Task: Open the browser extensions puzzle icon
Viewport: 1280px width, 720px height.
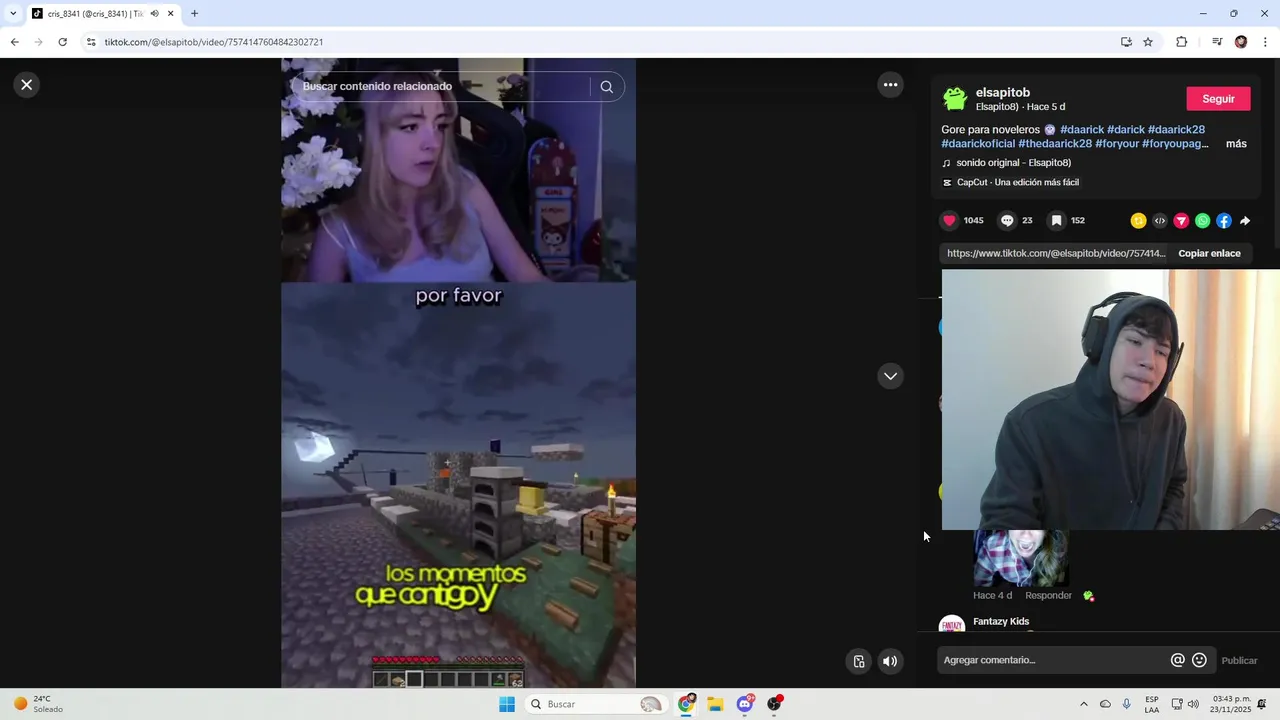Action: tap(1181, 42)
